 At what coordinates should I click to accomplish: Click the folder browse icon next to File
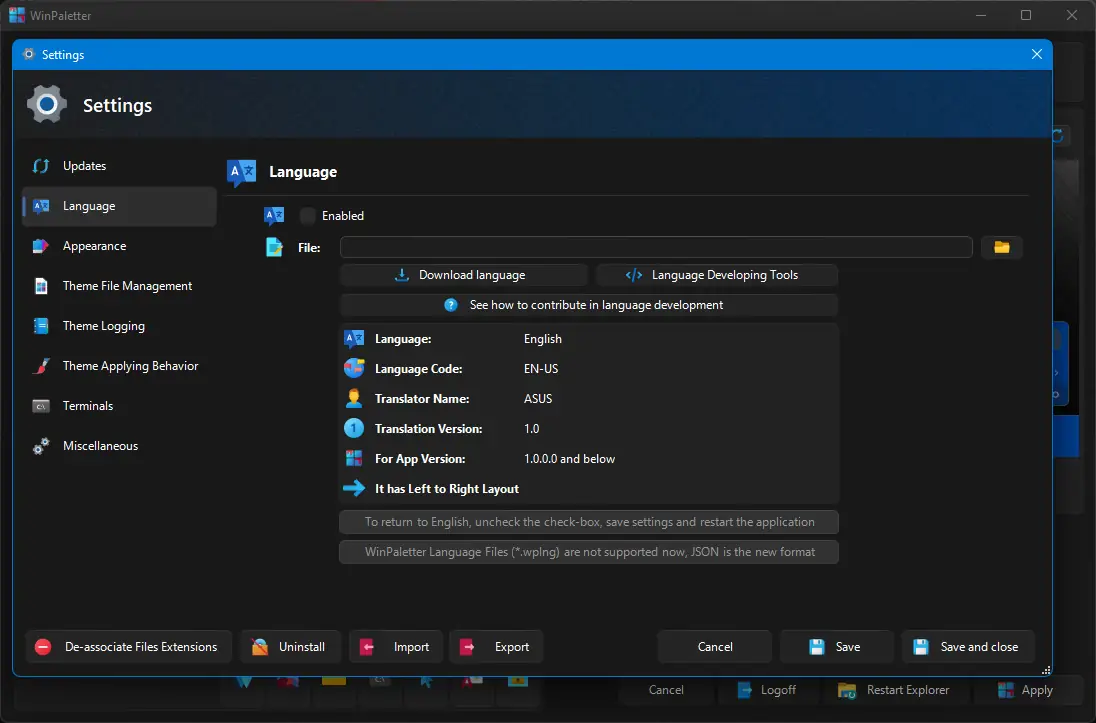tap(1001, 247)
